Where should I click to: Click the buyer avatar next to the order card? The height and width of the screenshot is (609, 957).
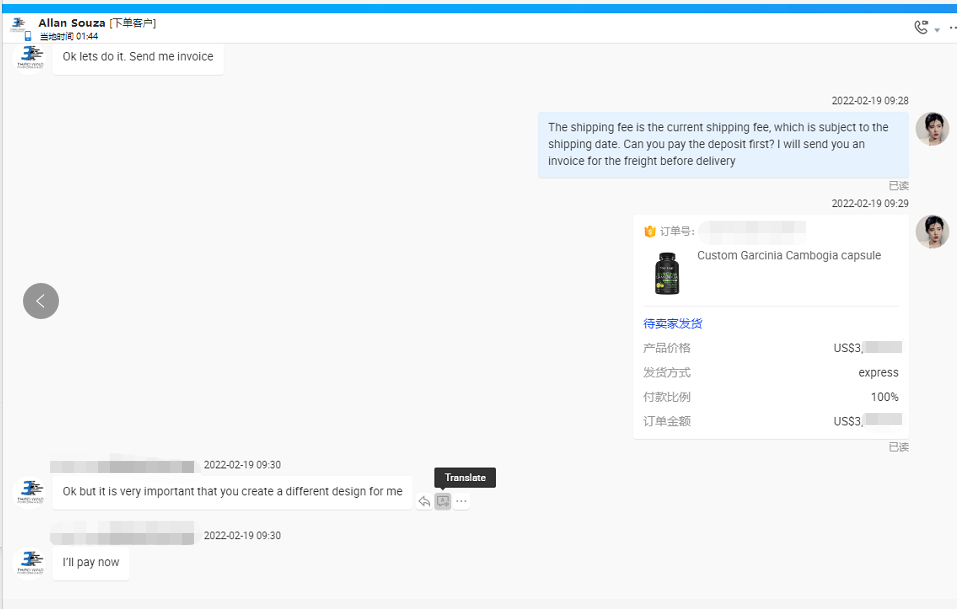coord(932,231)
